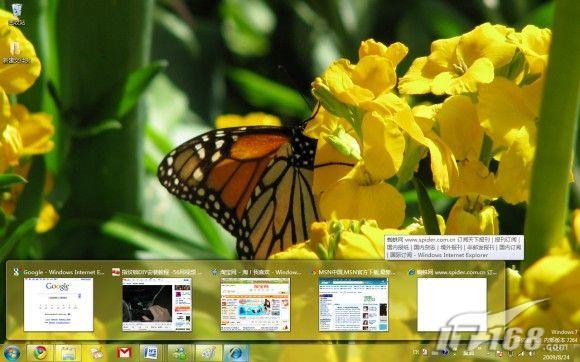
Task: Open the Recycle Bin desktop icon
Action: coord(17,14)
